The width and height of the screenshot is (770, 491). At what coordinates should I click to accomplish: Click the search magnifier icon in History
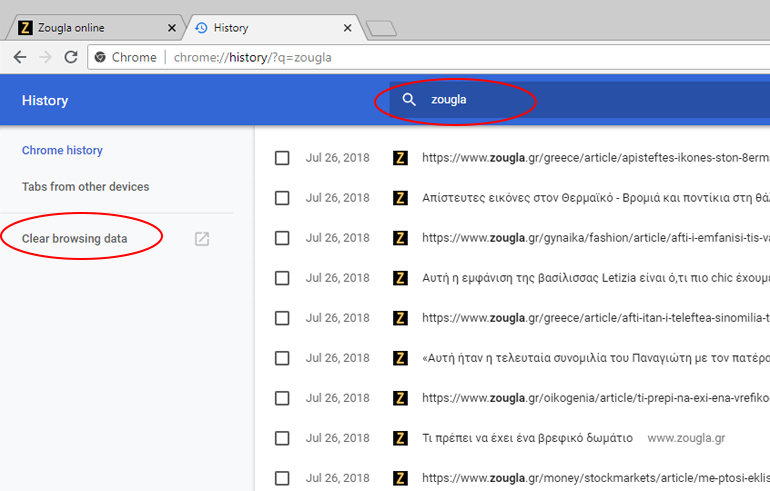[408, 100]
